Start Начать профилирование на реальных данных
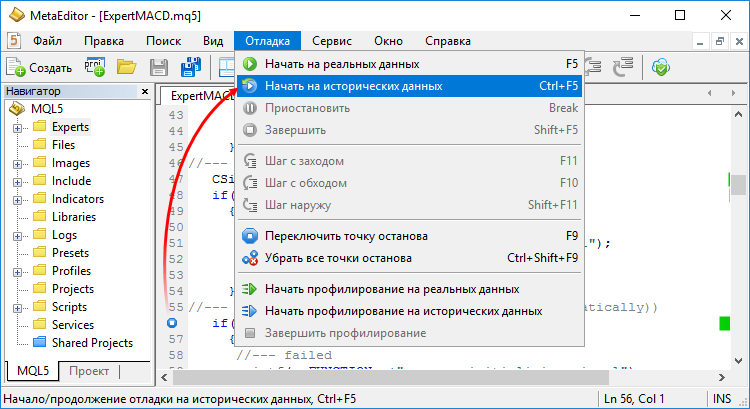750x409 pixels. [409, 289]
